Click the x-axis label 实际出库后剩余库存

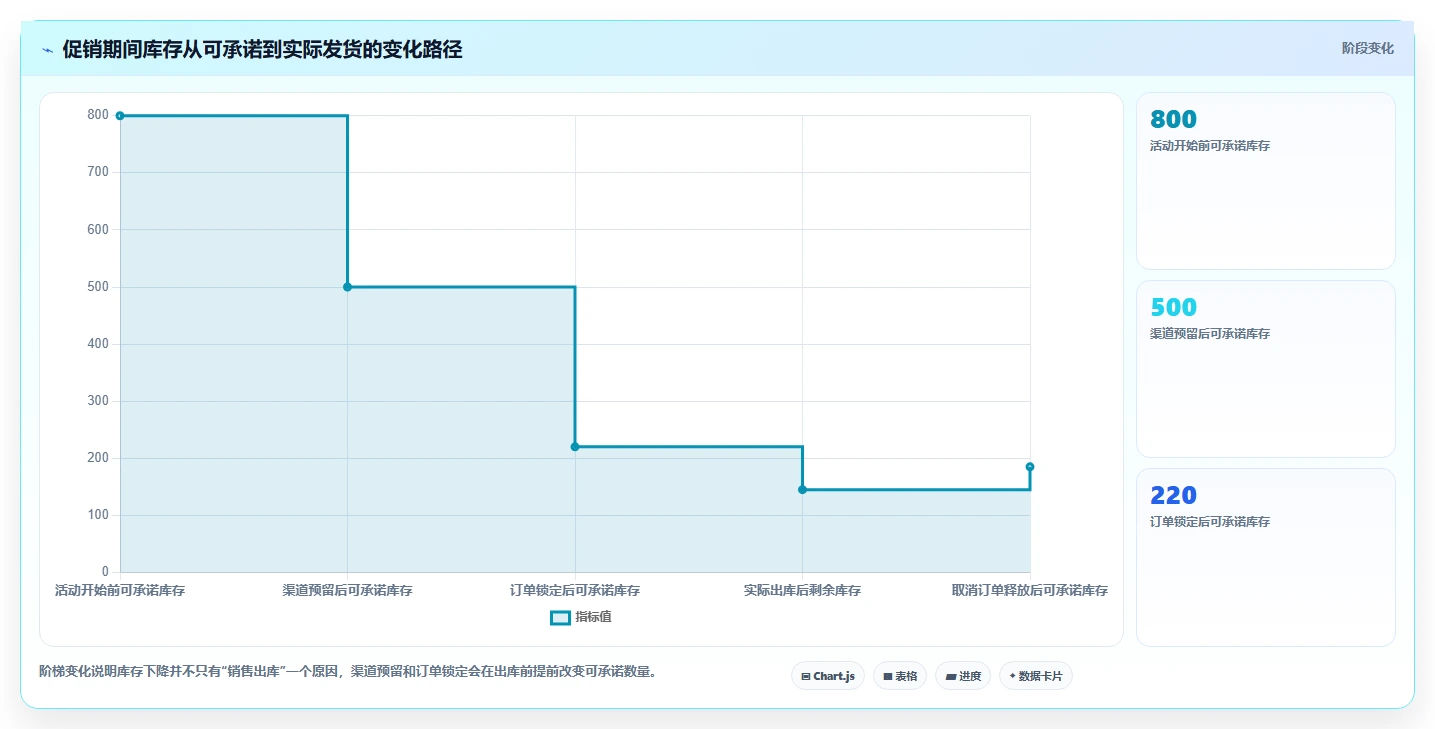click(802, 591)
